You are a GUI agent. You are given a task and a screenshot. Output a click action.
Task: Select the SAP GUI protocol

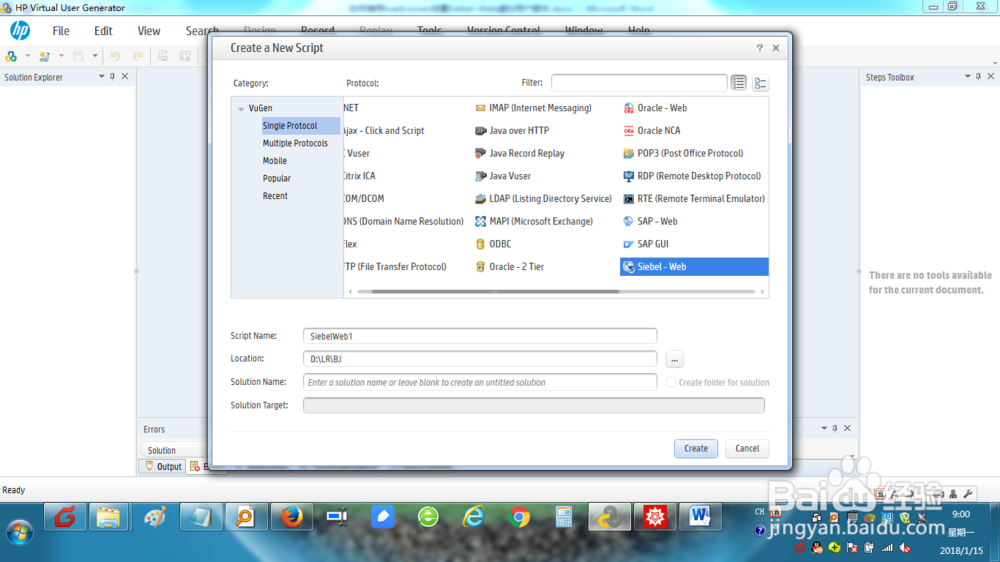[x=646, y=244]
